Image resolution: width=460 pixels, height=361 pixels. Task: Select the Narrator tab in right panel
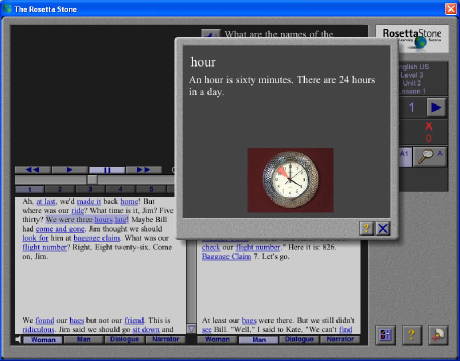coord(340,340)
